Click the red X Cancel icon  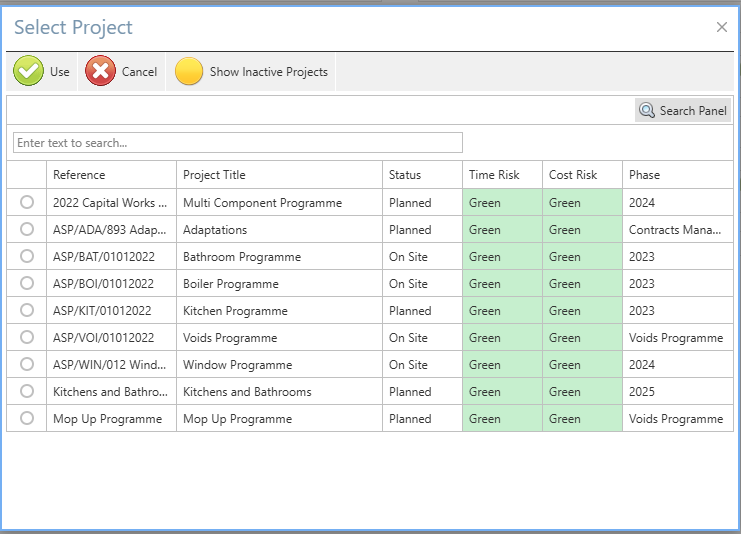[101, 72]
